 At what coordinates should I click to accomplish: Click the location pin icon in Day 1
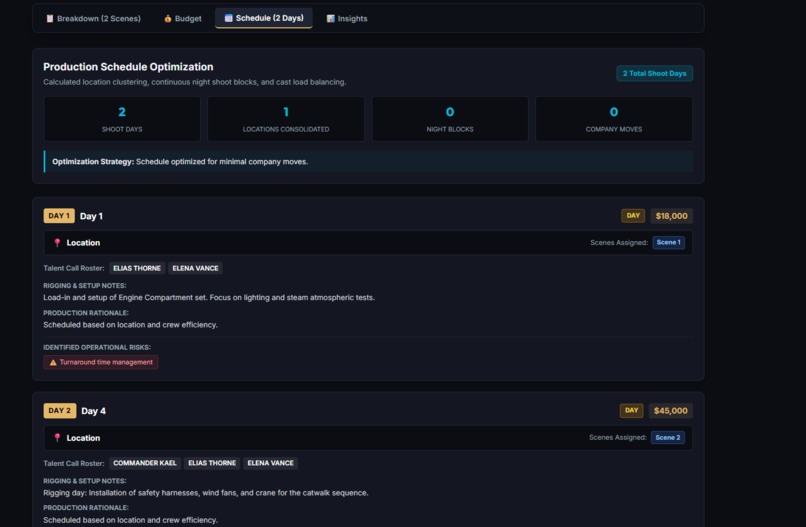tap(57, 243)
